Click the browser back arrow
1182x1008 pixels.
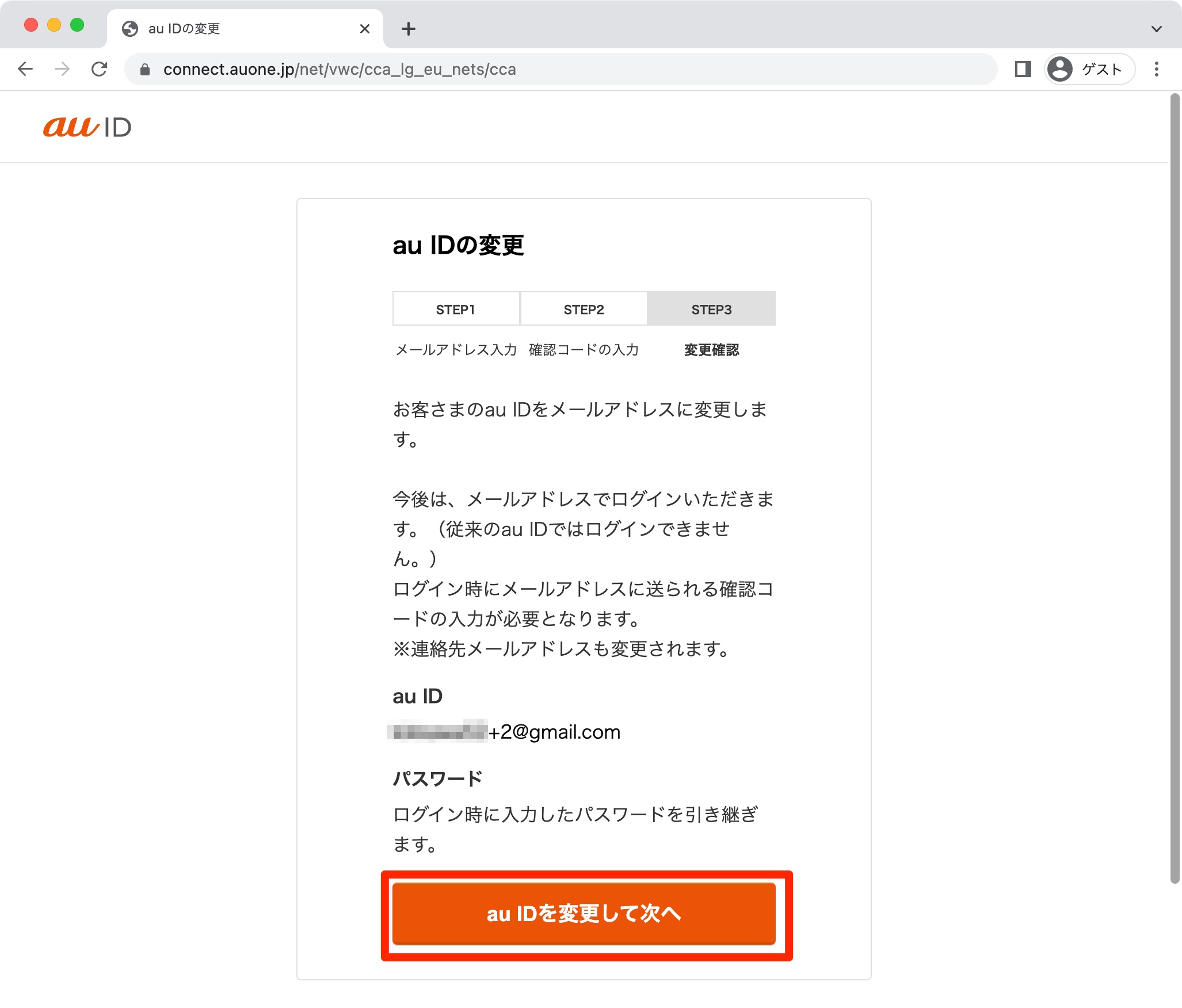pyautogui.click(x=25, y=69)
